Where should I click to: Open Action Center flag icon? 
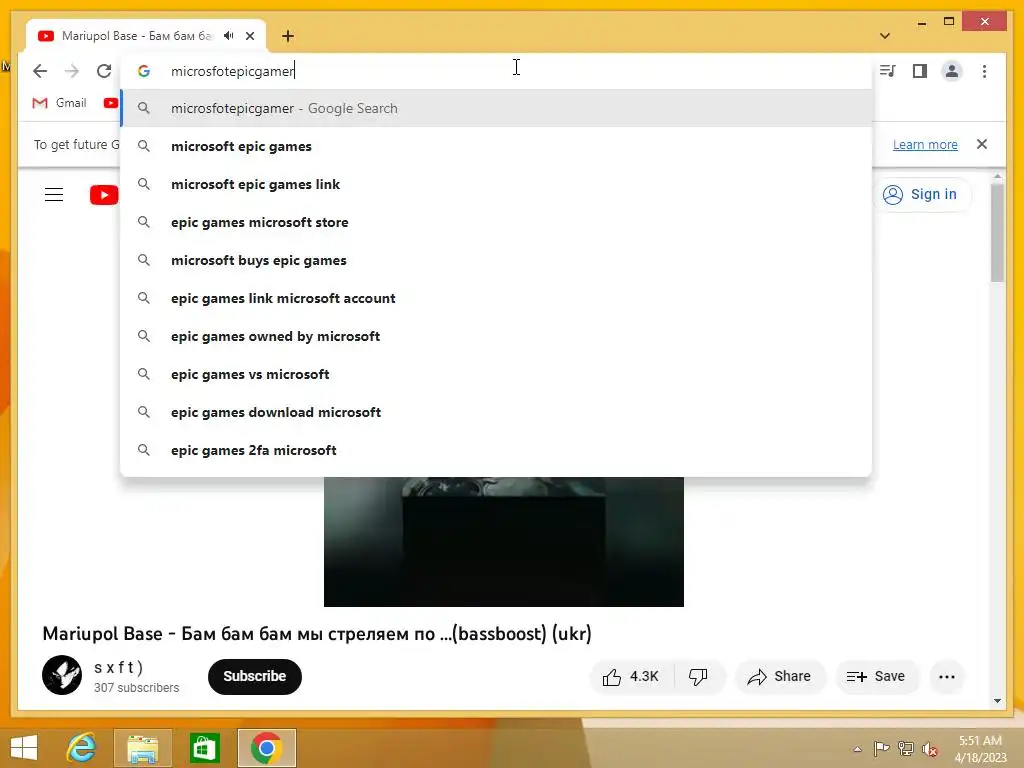pyautogui.click(x=881, y=749)
